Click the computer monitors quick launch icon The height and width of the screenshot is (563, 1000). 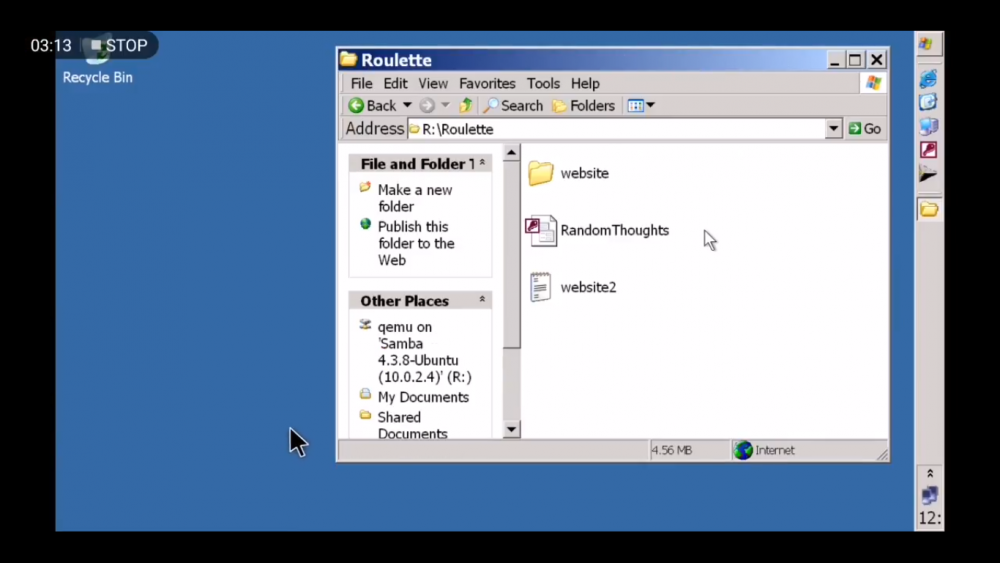[928, 126]
